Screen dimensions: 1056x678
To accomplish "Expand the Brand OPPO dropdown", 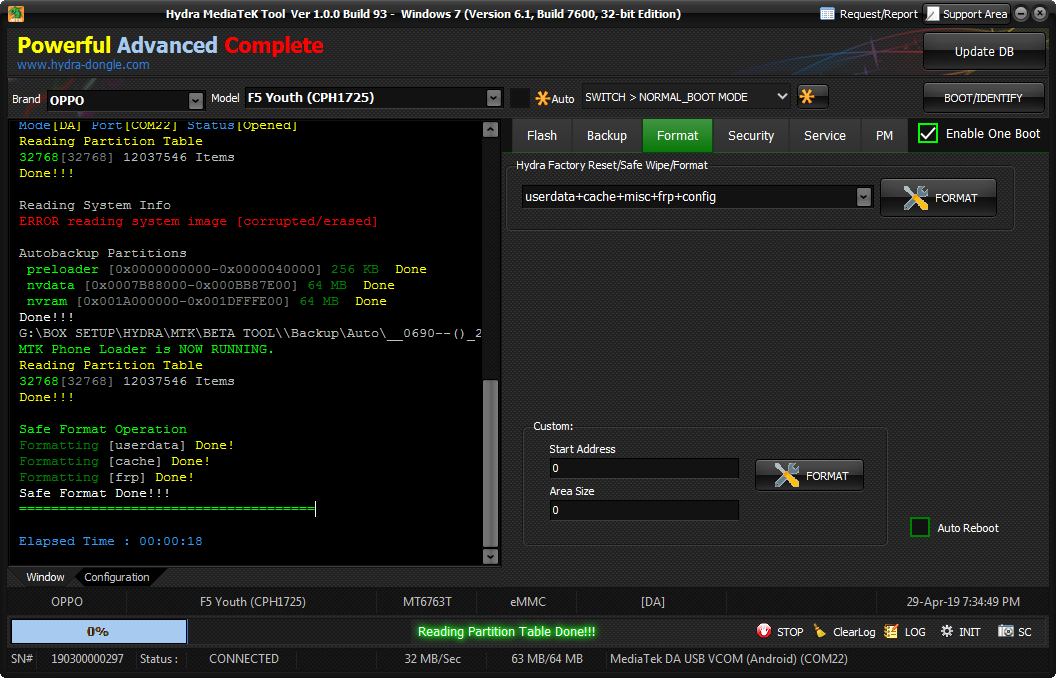I will click(195, 100).
